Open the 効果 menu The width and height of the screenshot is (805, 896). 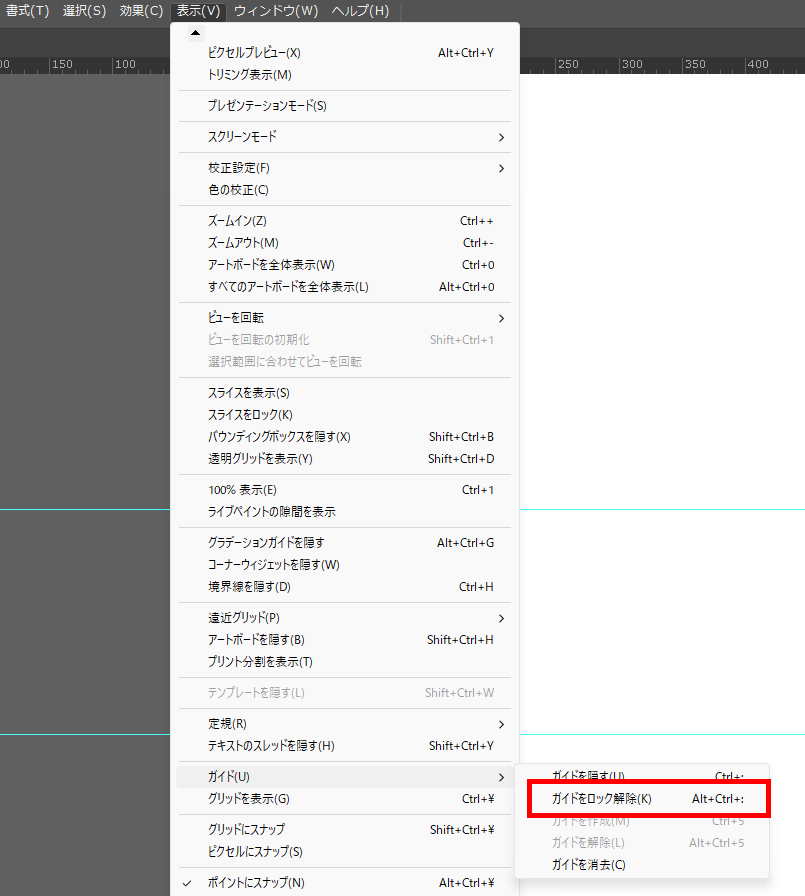coord(141,11)
